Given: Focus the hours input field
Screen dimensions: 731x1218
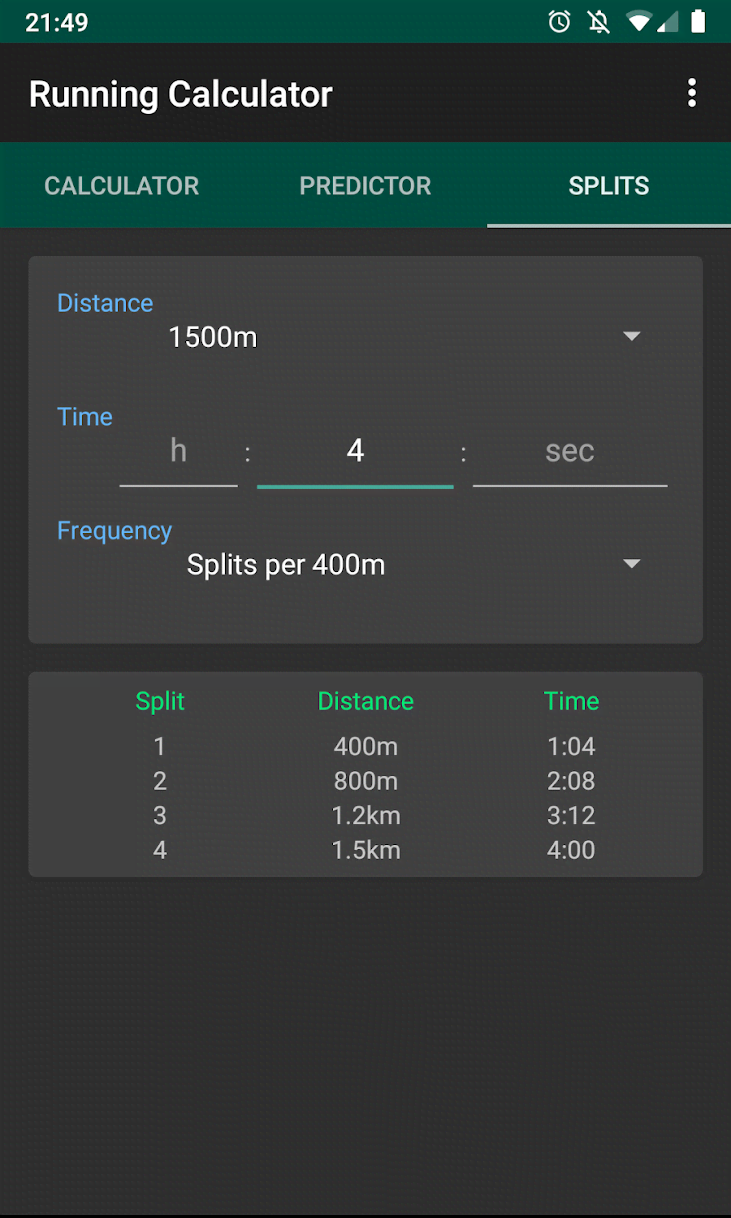Looking at the screenshot, I should 178,452.
